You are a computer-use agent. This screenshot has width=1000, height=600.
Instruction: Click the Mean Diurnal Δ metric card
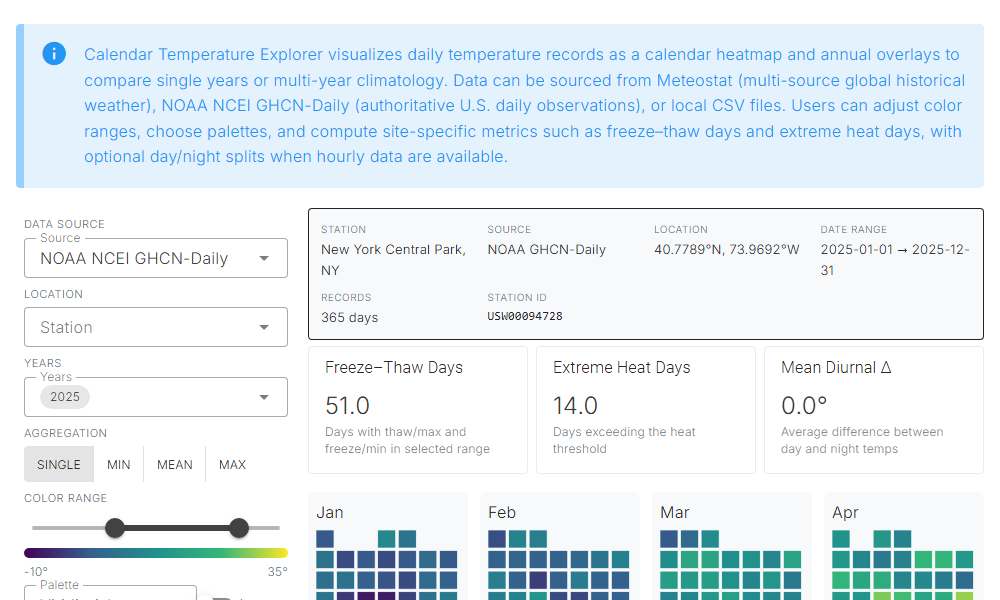[x=873, y=409]
